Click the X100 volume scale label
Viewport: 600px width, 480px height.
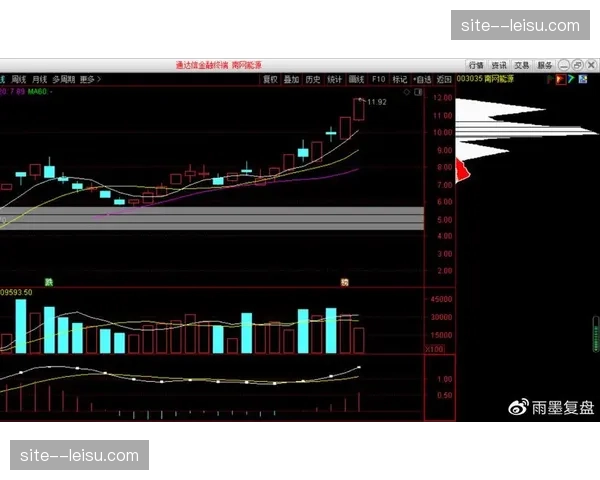coord(436,349)
